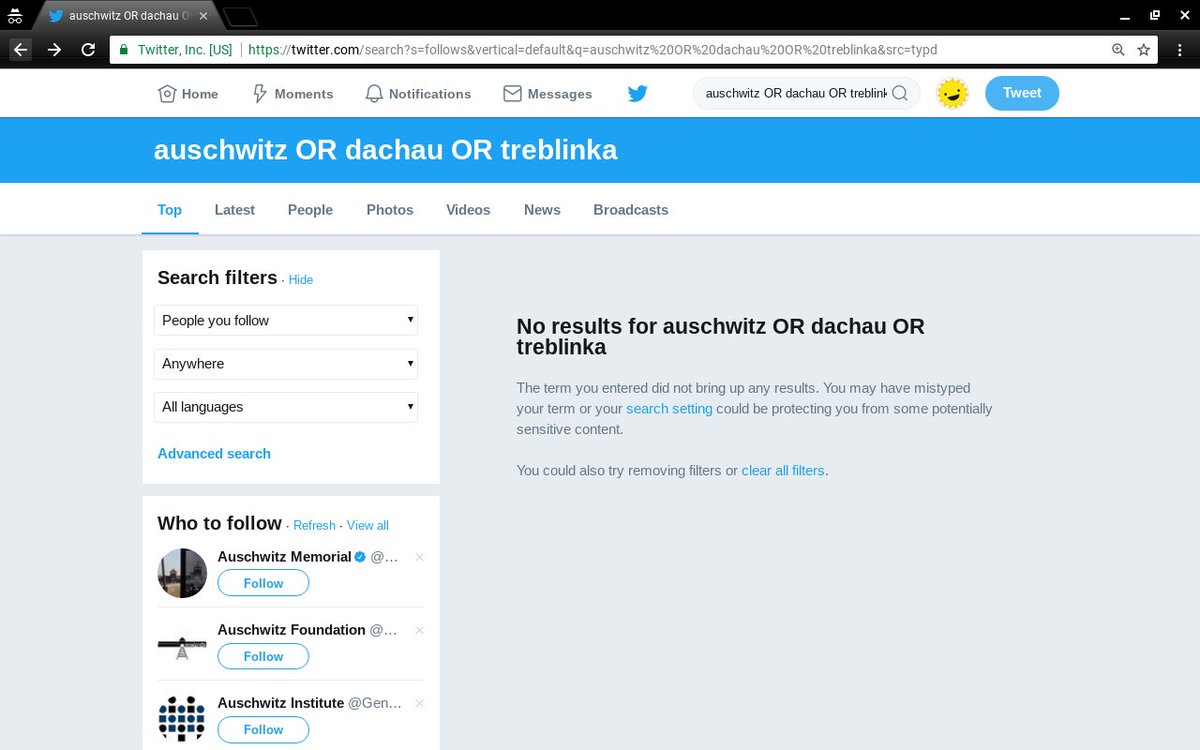The width and height of the screenshot is (1200, 750).
Task: Switch to the People tab
Action: click(310, 210)
